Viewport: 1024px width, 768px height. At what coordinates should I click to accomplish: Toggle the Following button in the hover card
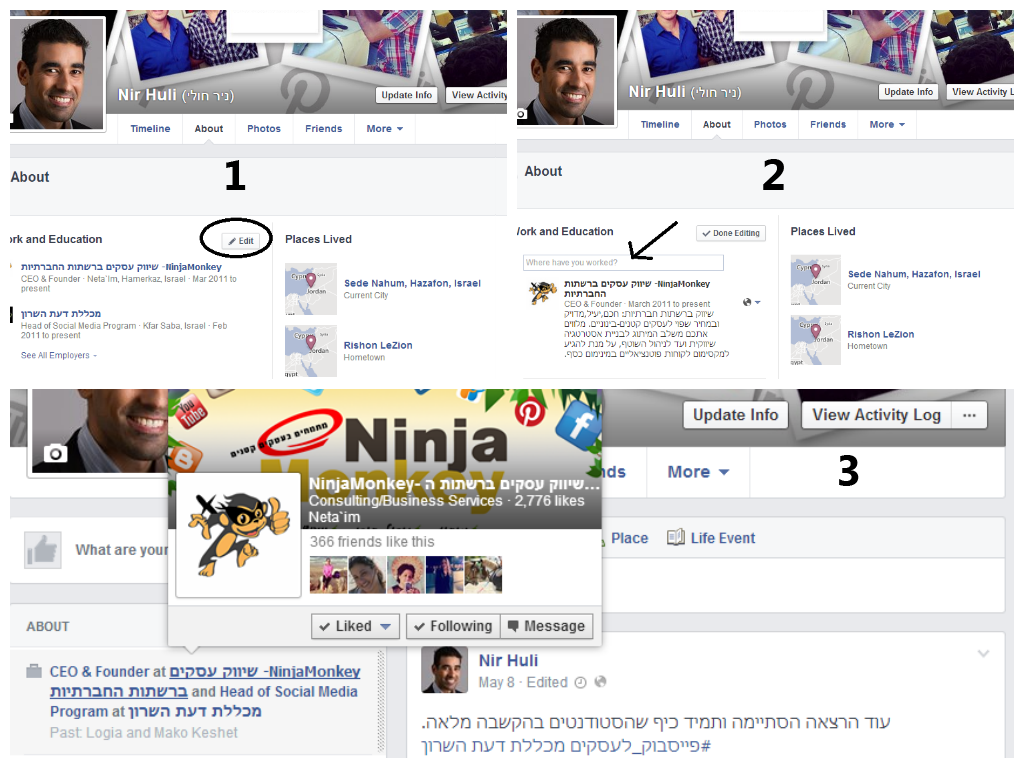(453, 626)
